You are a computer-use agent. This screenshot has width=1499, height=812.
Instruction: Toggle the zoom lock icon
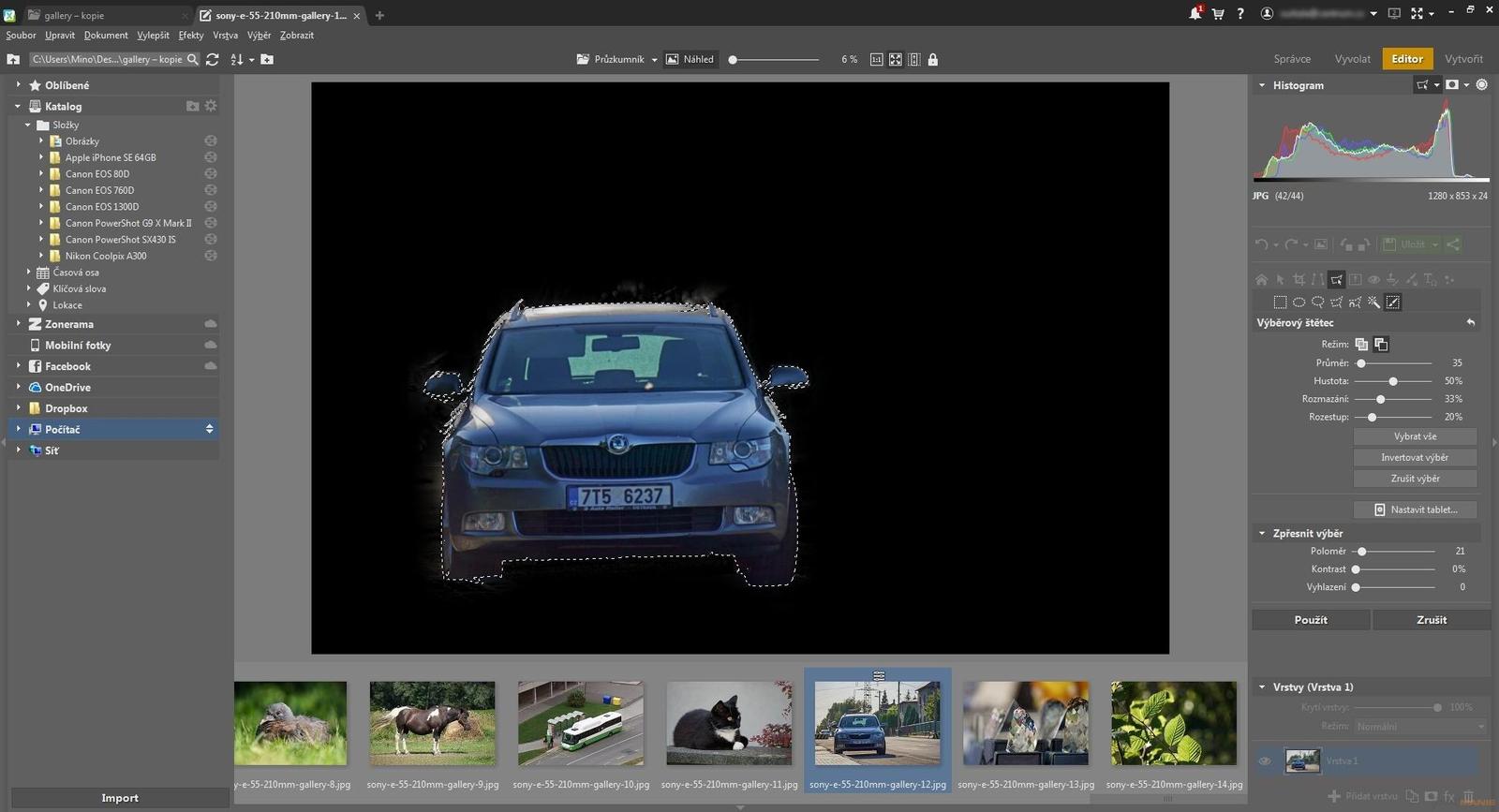click(x=933, y=59)
